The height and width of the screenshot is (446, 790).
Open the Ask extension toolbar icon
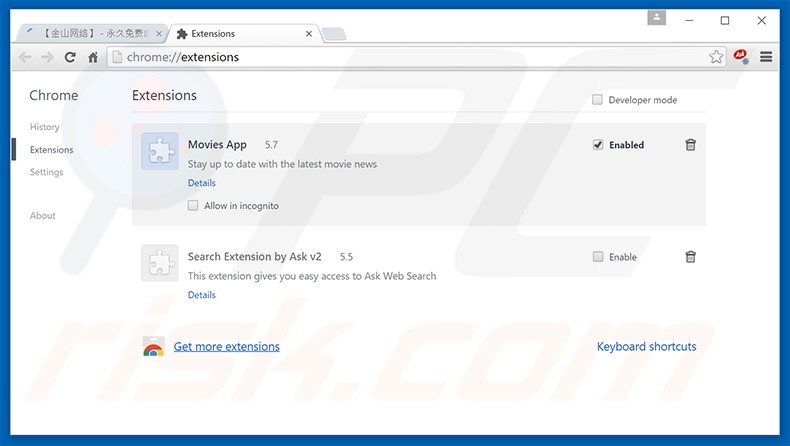[741, 56]
